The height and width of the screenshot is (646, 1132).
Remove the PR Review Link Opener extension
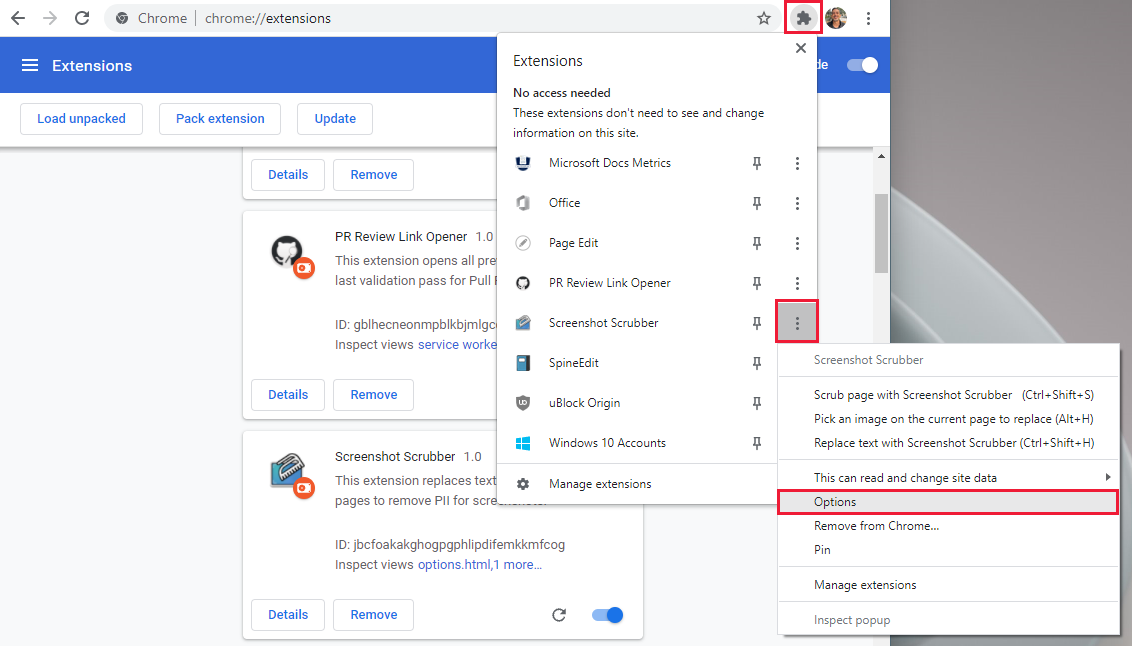[373, 395]
